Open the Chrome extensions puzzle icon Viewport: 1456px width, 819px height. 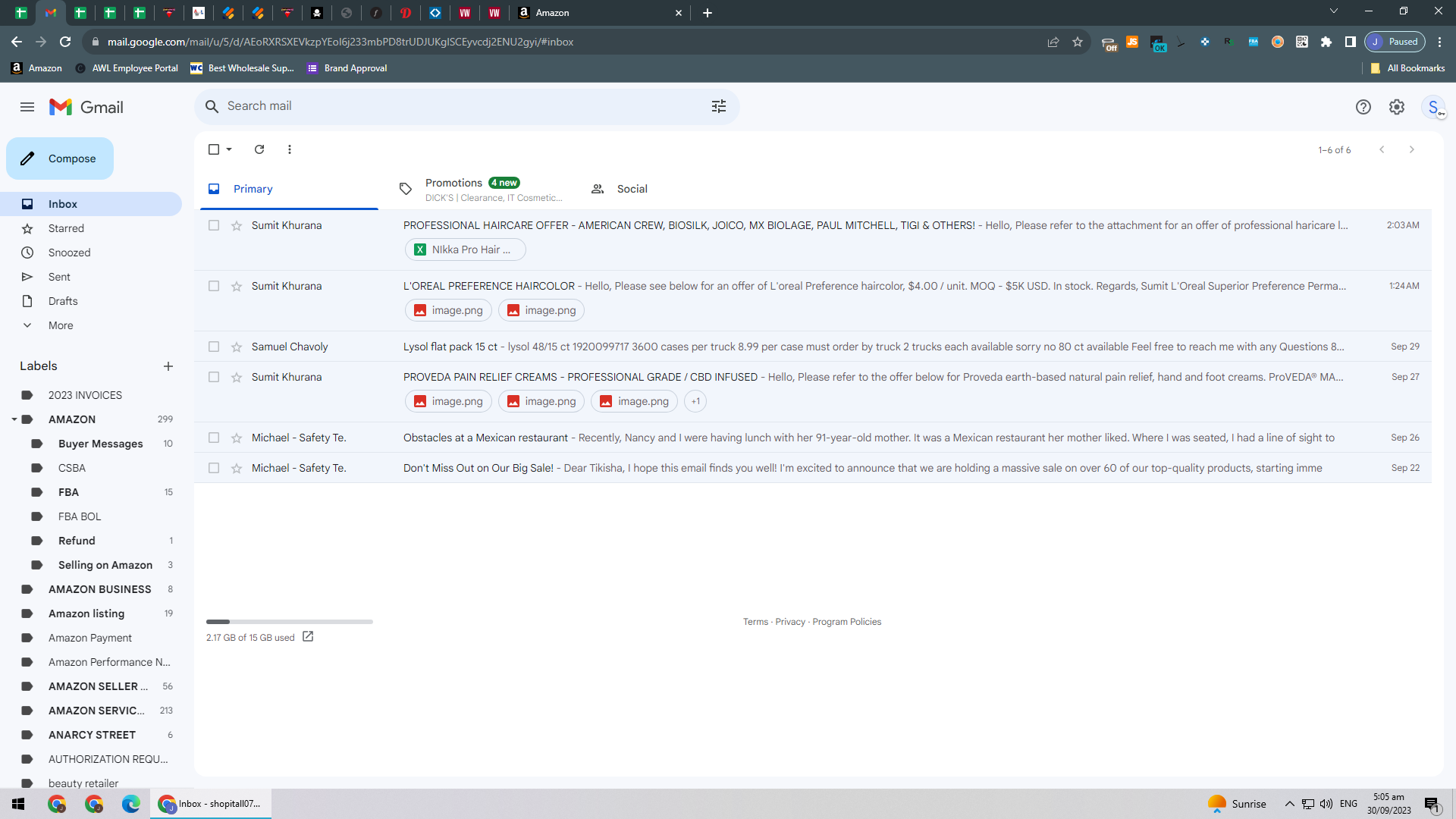coord(1326,42)
